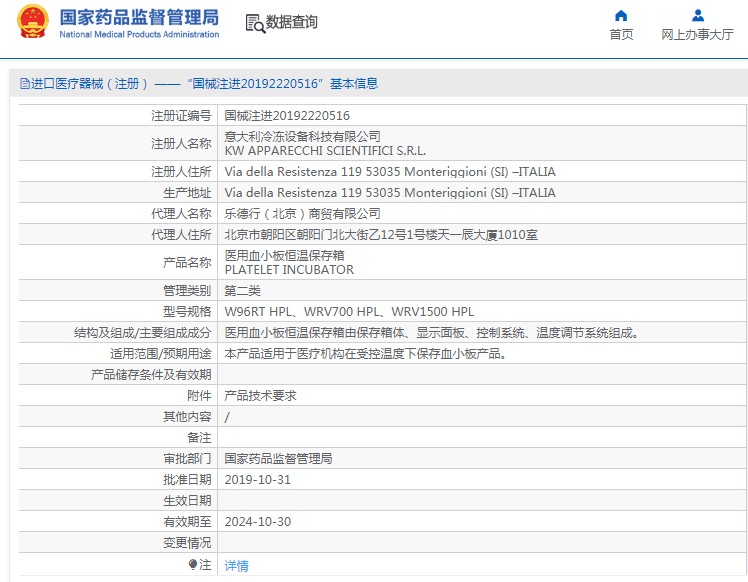Select model spec W96RT HPL、WRV700 HPL value

[x=349, y=312]
